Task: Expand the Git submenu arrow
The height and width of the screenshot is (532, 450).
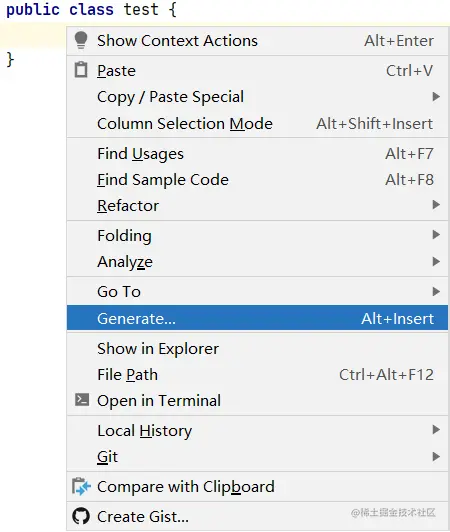Action: click(436, 456)
